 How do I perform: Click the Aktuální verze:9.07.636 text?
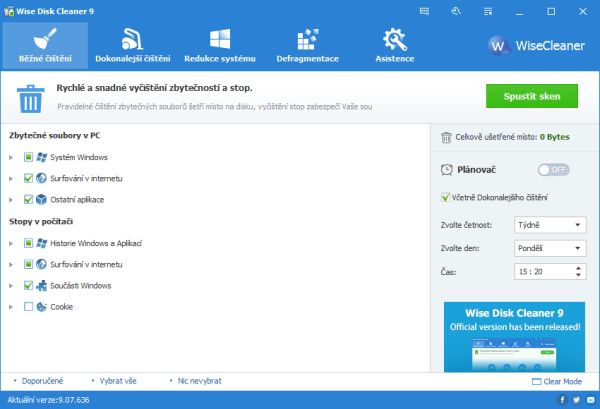click(48, 400)
